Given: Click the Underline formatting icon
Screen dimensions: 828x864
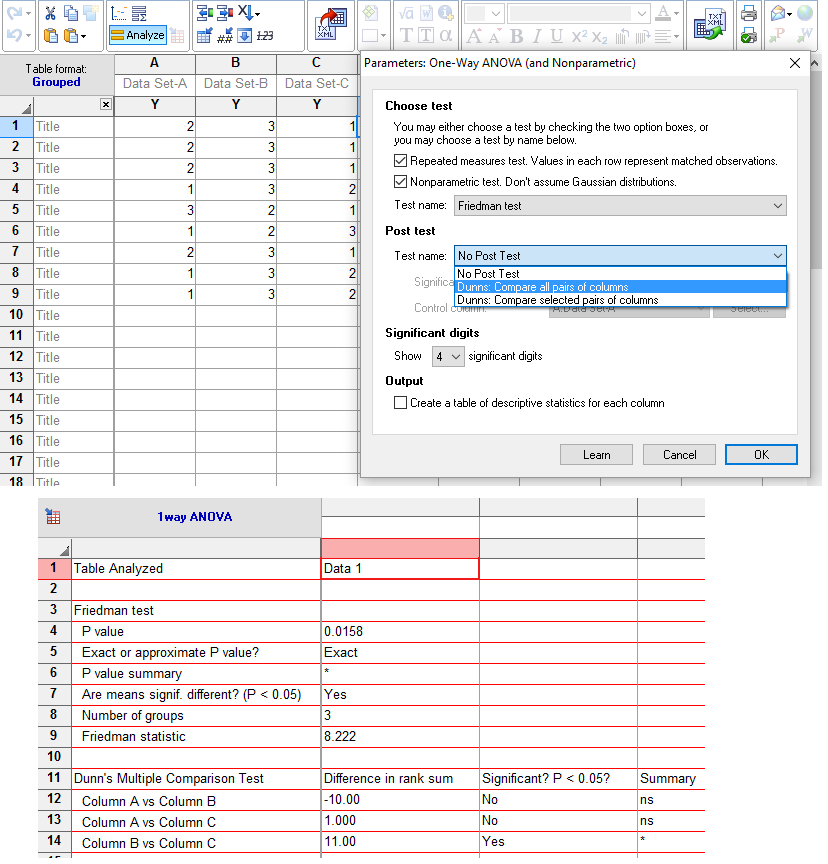Looking at the screenshot, I should coord(556,36).
